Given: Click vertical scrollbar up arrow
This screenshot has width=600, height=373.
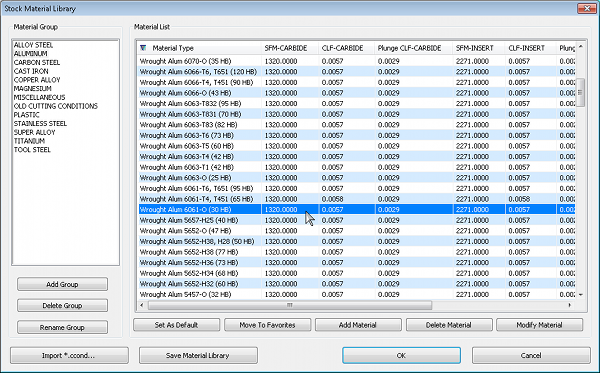Looking at the screenshot, I should coord(581,47).
